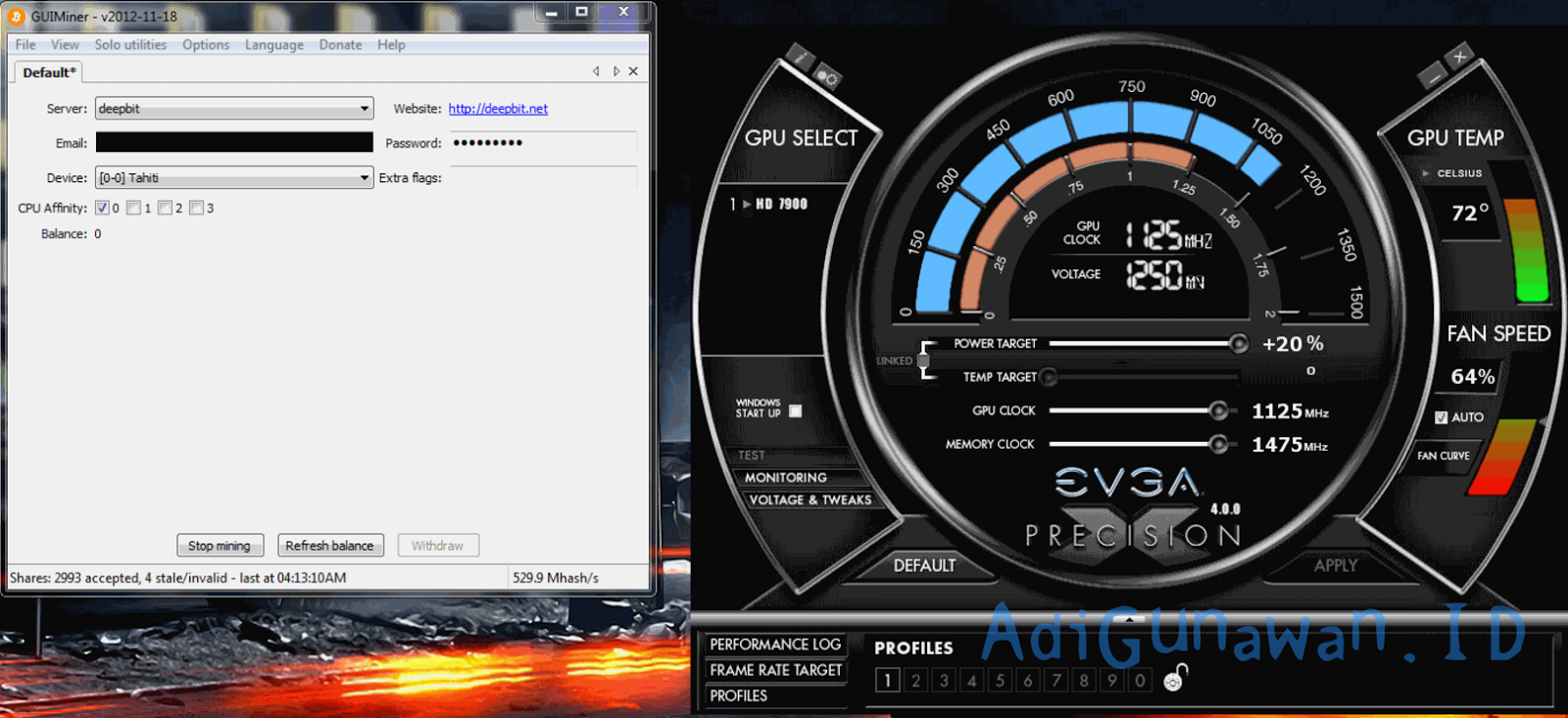1568x718 pixels.
Task: Open the View menu
Action: coord(65,45)
